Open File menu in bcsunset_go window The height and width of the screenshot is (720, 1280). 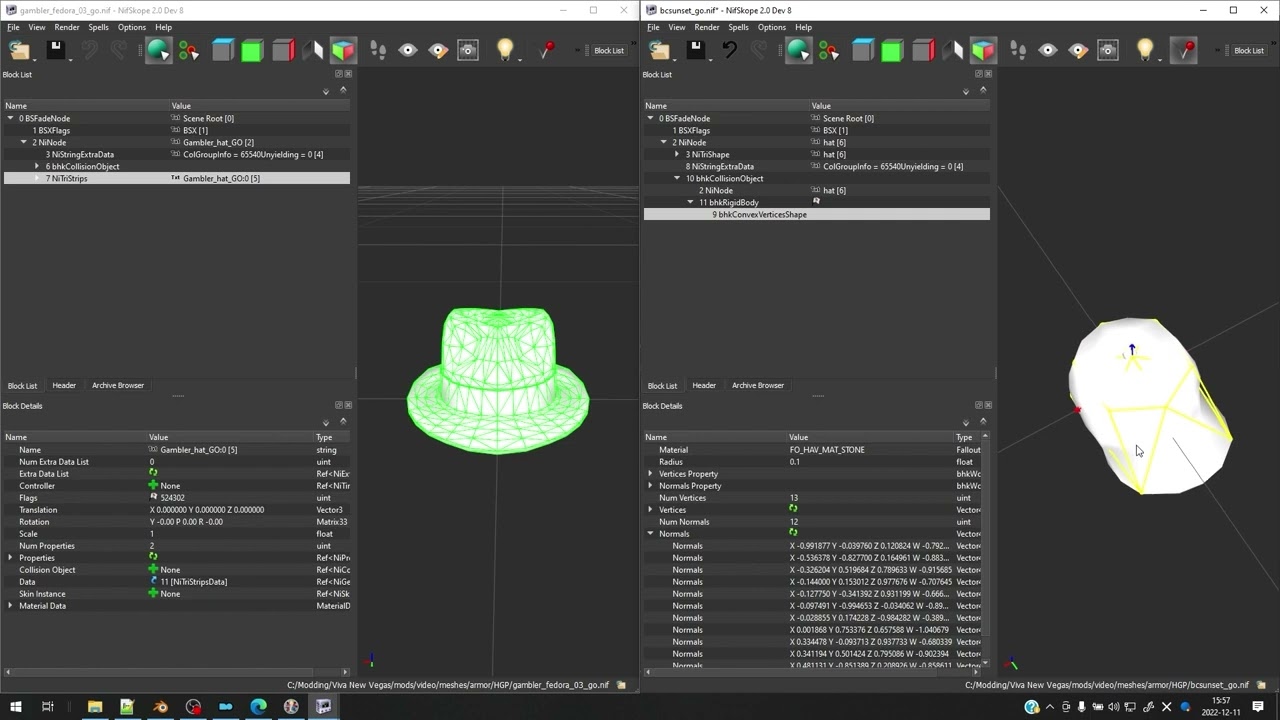click(653, 27)
